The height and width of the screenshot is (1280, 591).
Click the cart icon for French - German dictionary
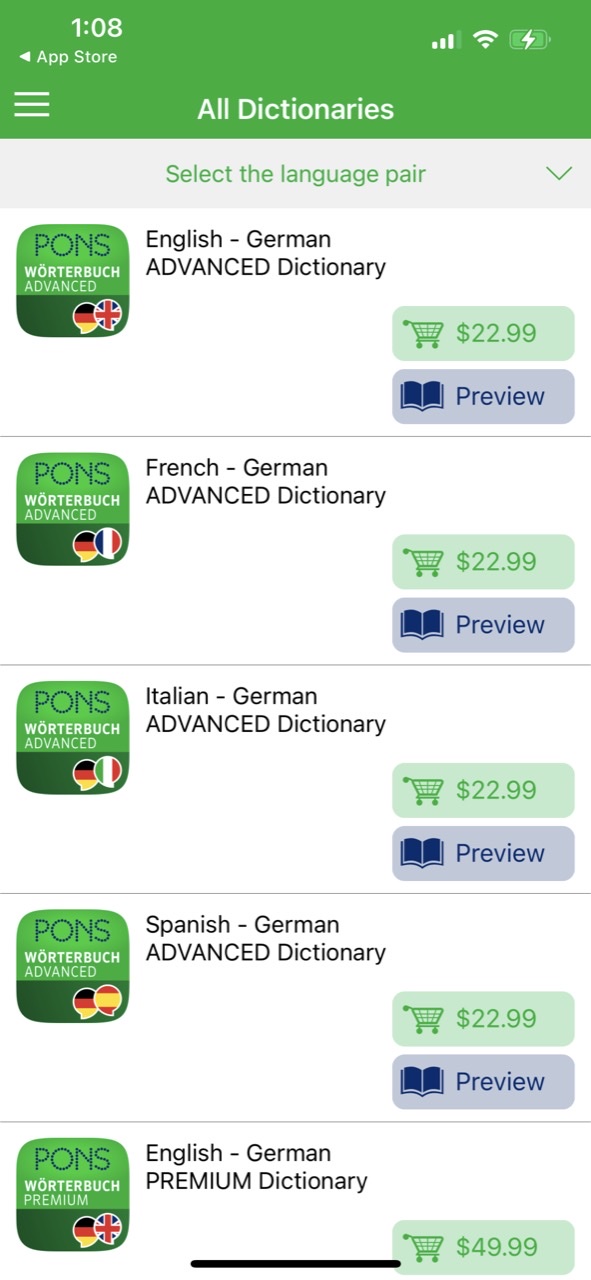(x=422, y=561)
